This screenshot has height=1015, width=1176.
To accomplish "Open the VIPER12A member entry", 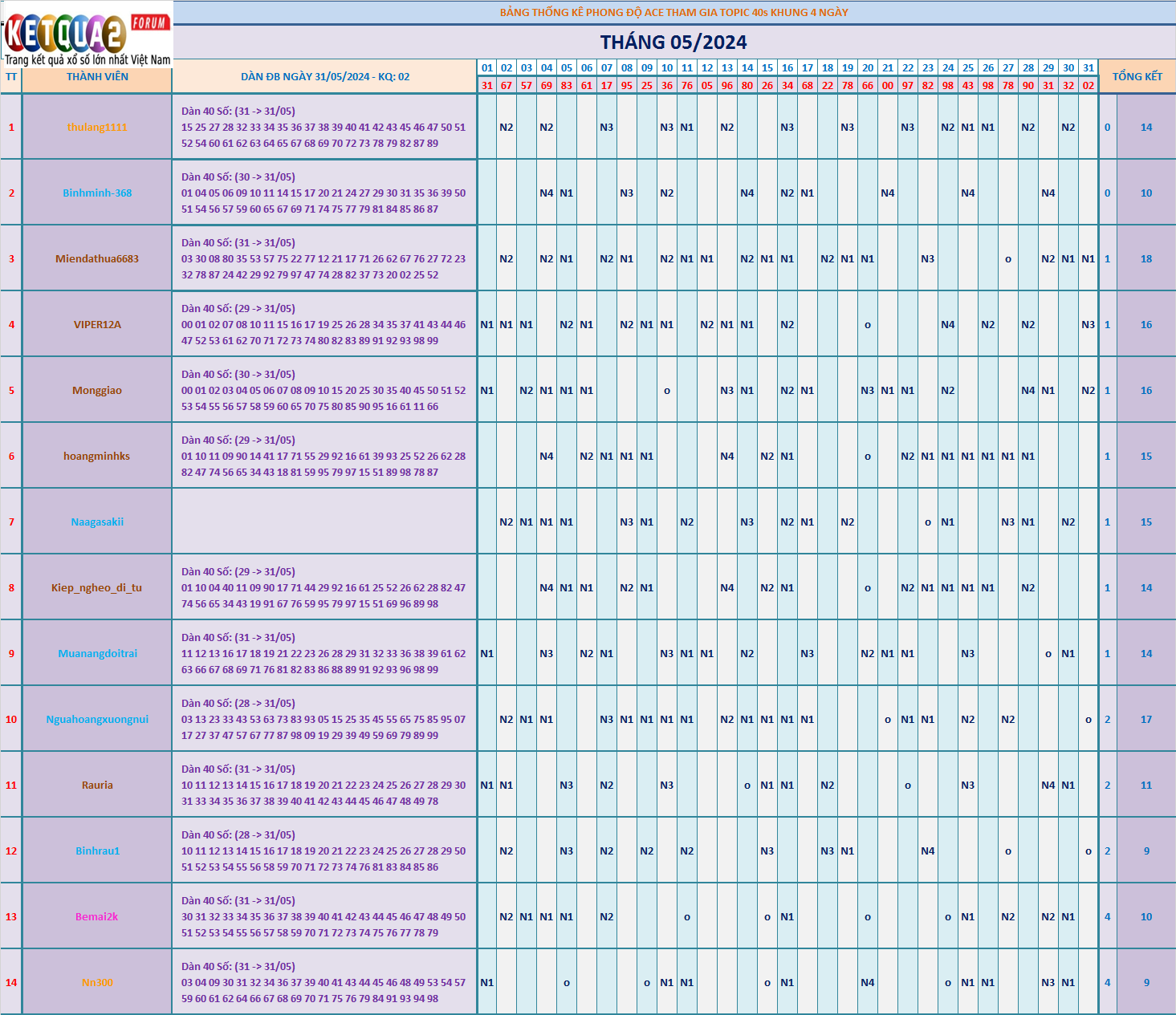I will click(97, 325).
